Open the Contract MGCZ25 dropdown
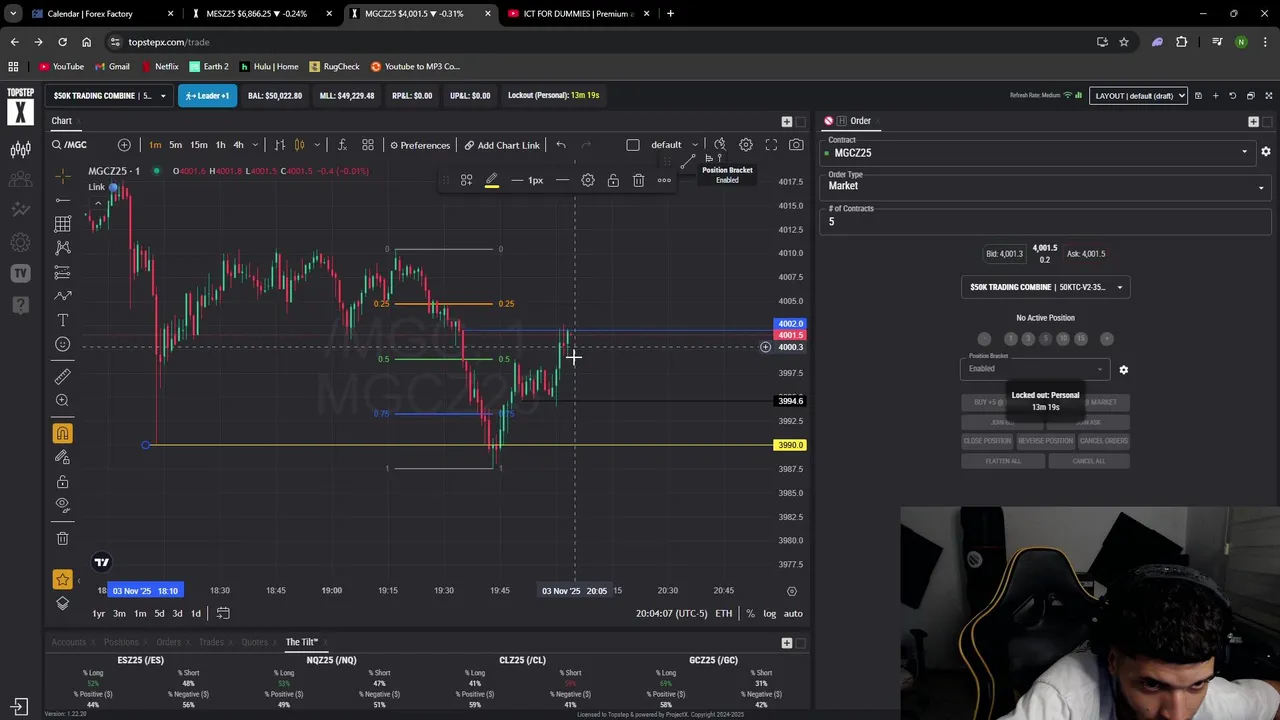This screenshot has height=720, width=1280. 1038,152
